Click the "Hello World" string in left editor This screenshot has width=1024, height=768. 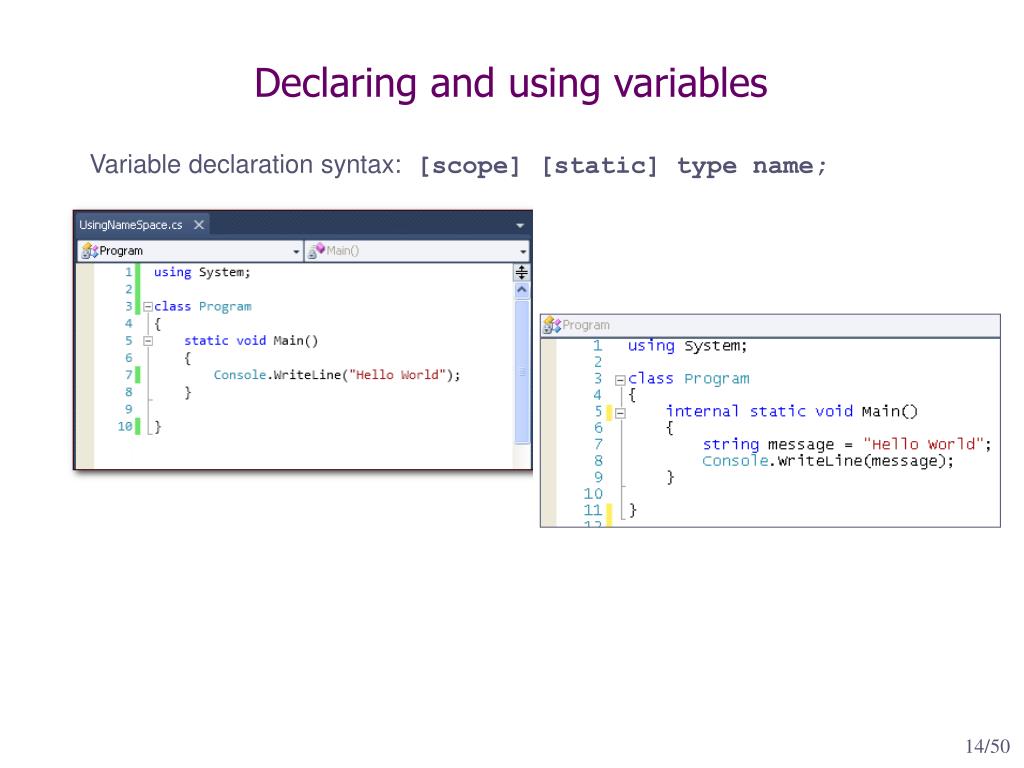(397, 375)
